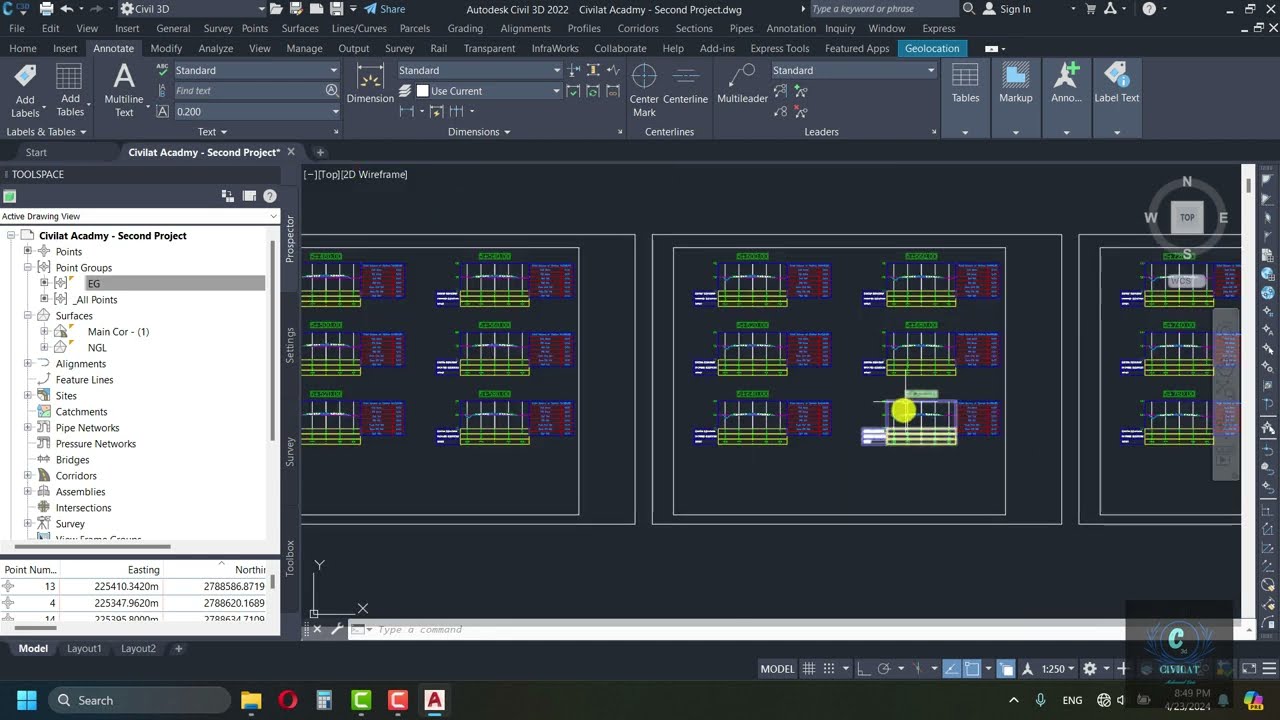The height and width of the screenshot is (720, 1280).
Task: Toggle the MODEL space button
Action: (777, 669)
